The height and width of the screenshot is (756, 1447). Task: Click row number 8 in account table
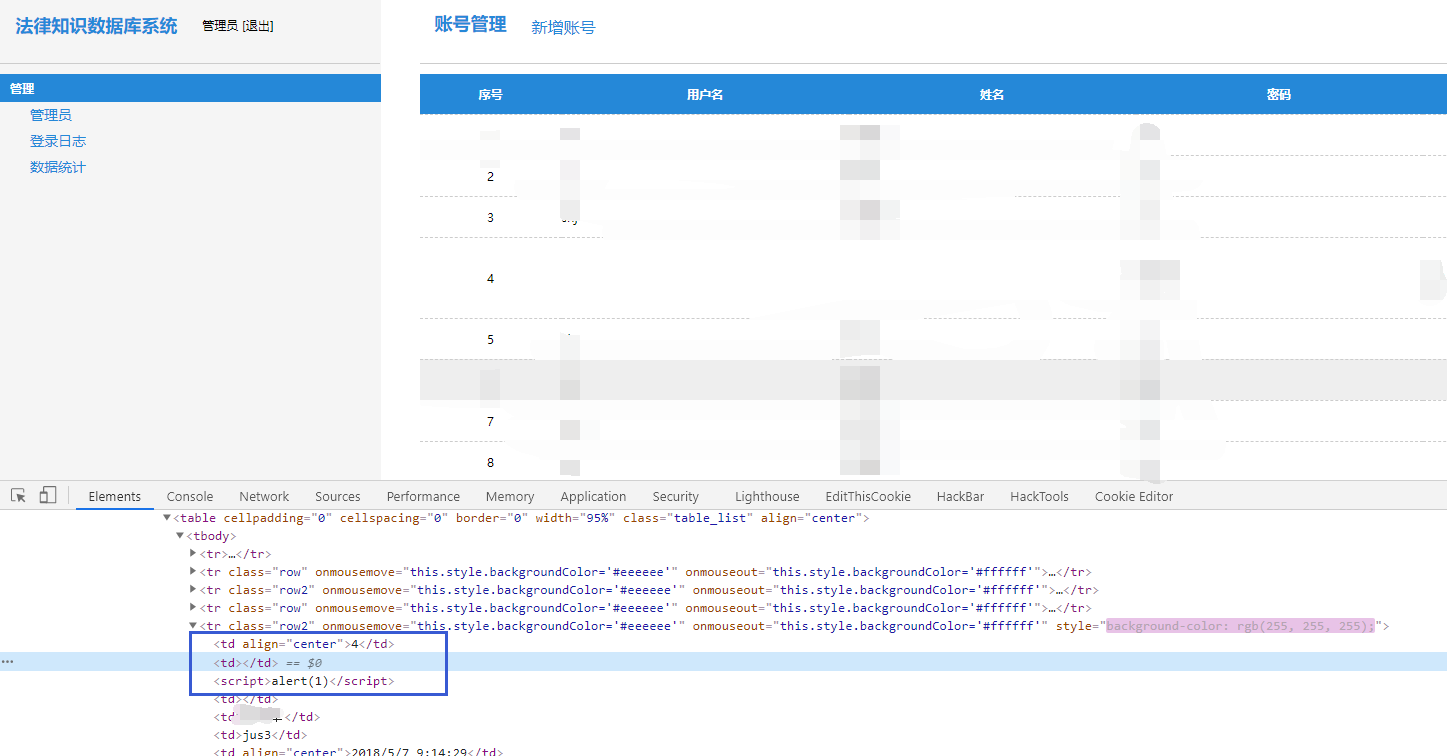[490, 463]
